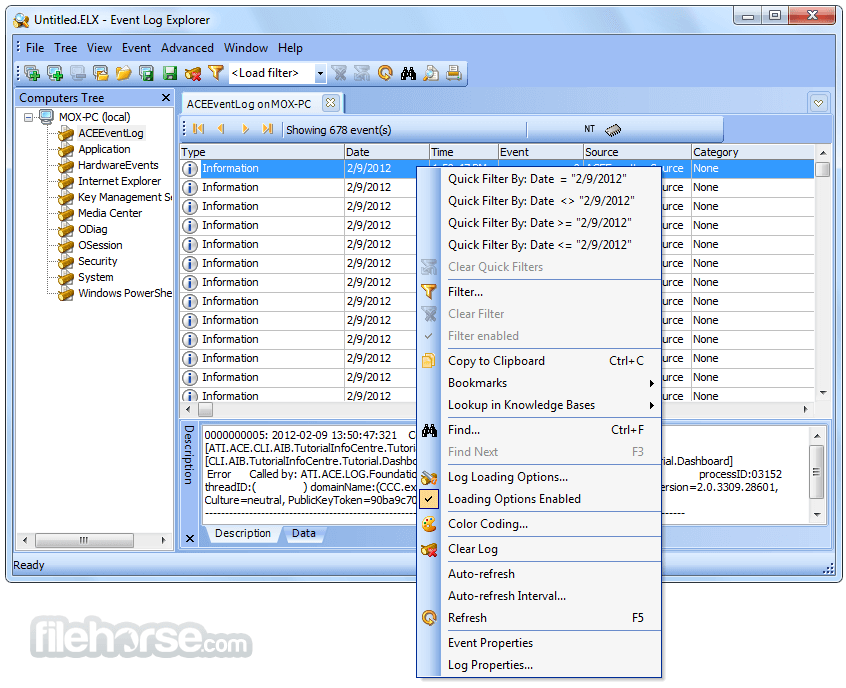Click the Color Coding palette icon
This screenshot has height=688, width=846.
coord(428,524)
